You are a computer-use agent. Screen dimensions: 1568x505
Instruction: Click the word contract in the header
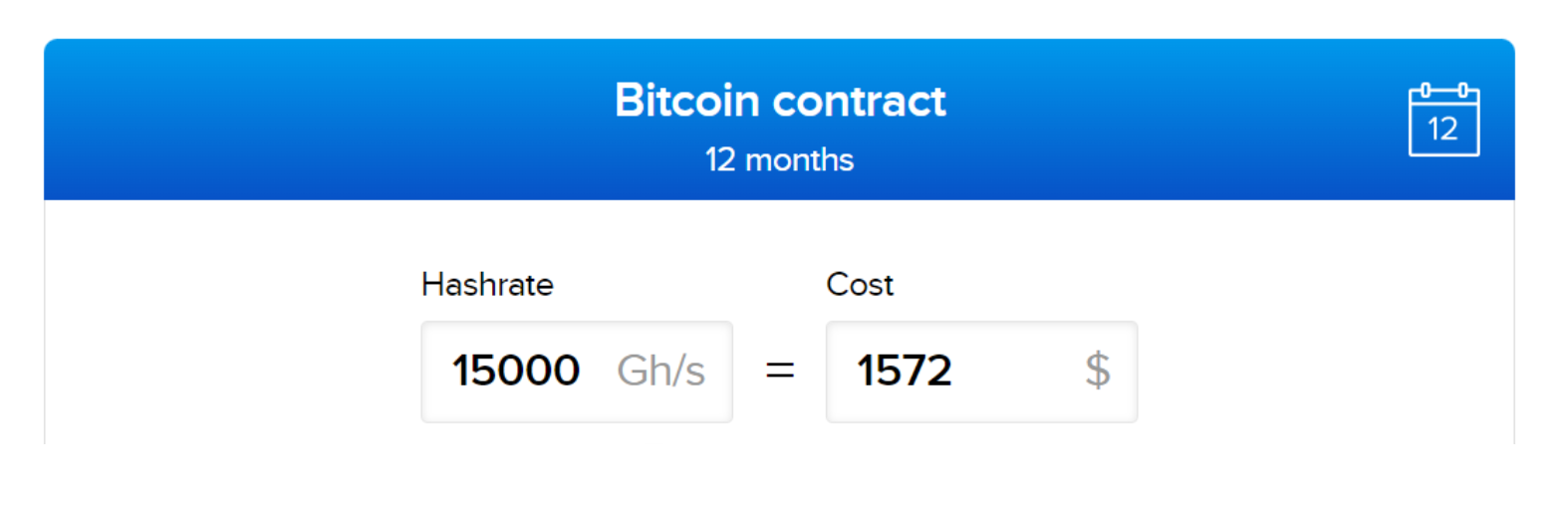pos(860,101)
